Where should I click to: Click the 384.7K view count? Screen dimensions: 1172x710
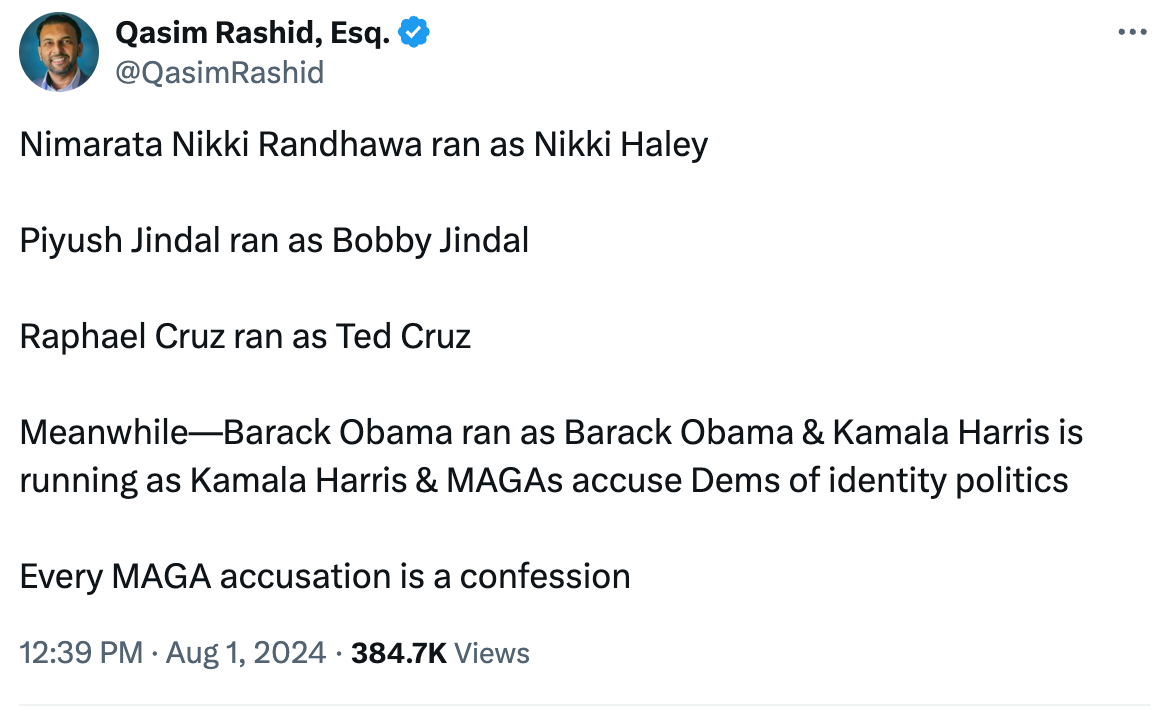pos(399,653)
